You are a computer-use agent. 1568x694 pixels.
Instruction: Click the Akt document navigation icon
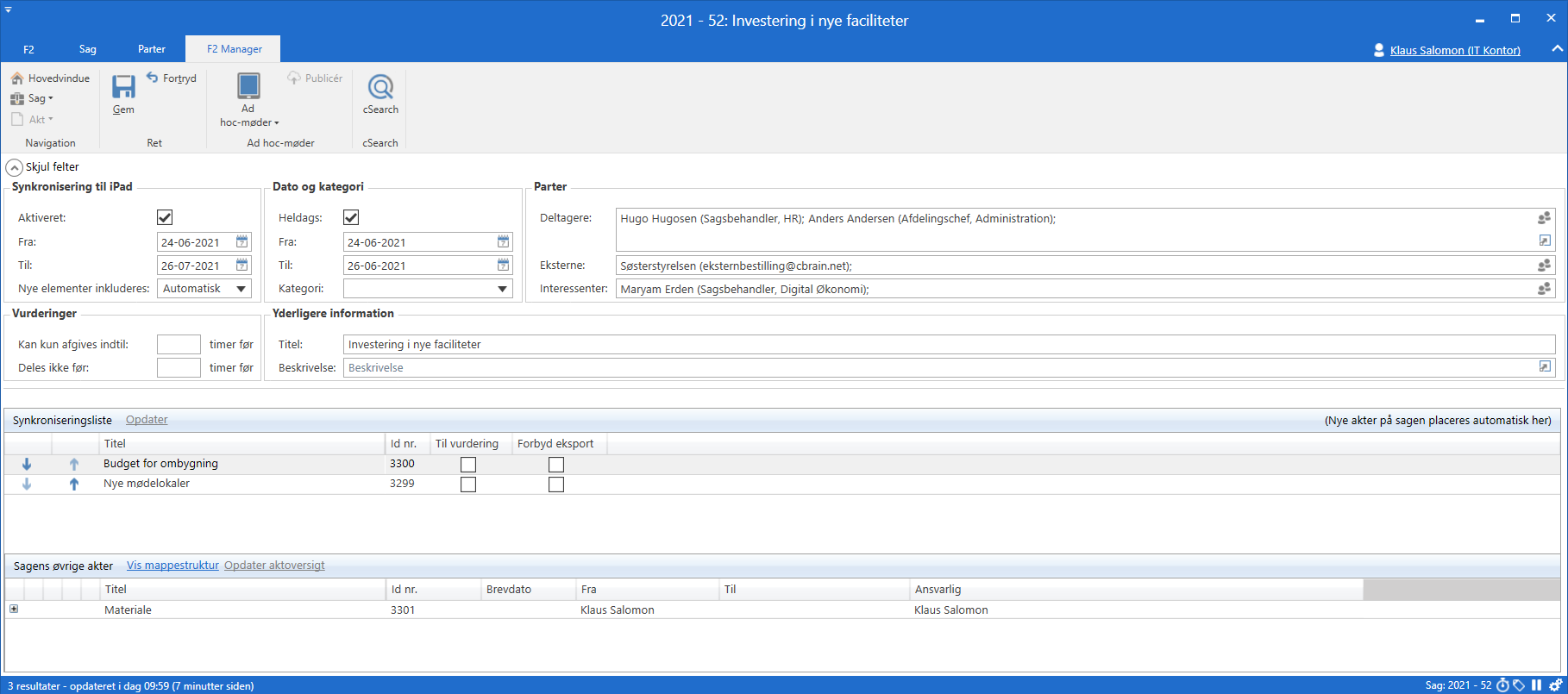(x=17, y=119)
